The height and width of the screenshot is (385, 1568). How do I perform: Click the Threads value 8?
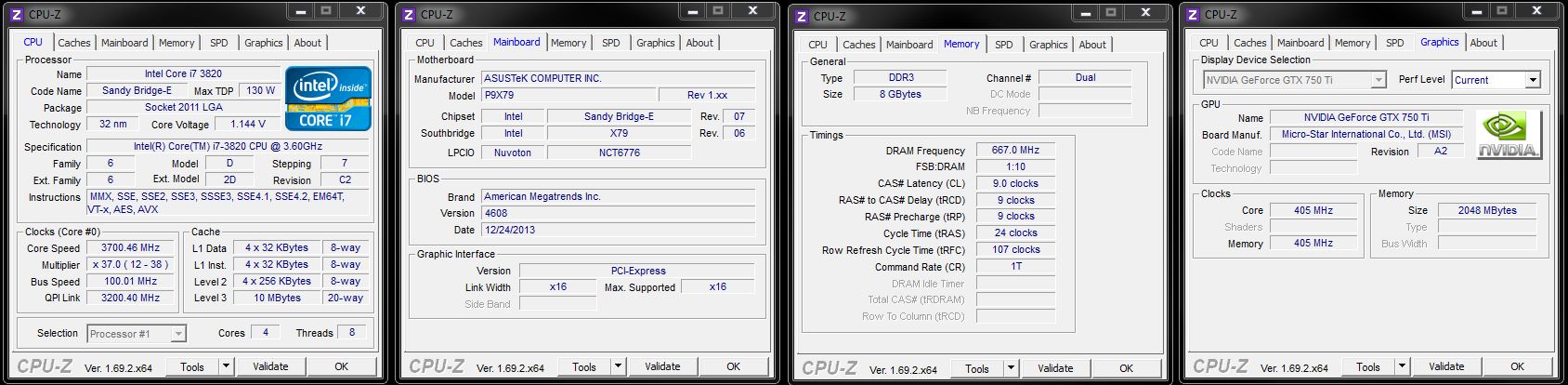tap(351, 332)
